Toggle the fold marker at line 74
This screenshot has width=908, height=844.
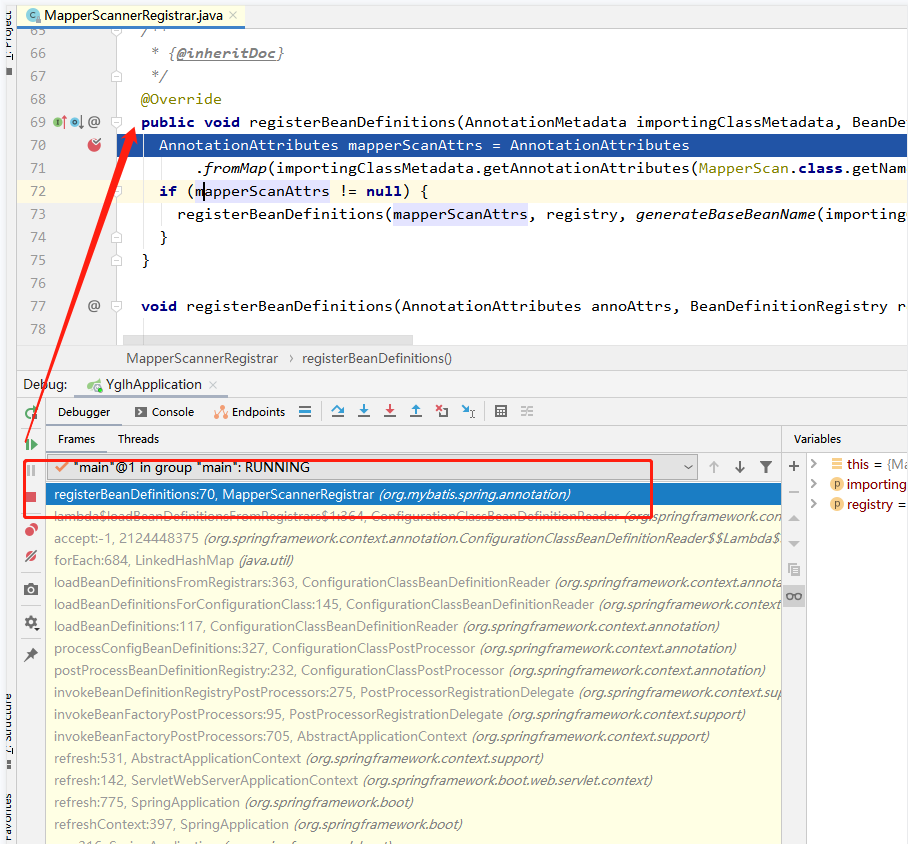116,237
